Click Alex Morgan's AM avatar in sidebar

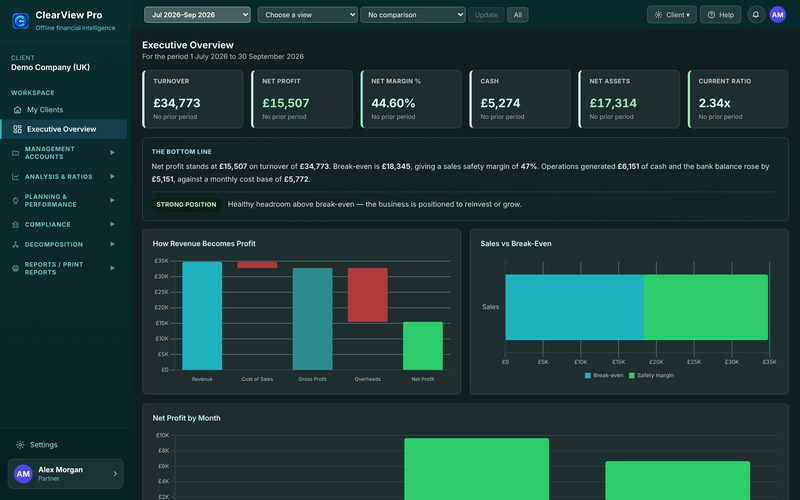coord(23,474)
